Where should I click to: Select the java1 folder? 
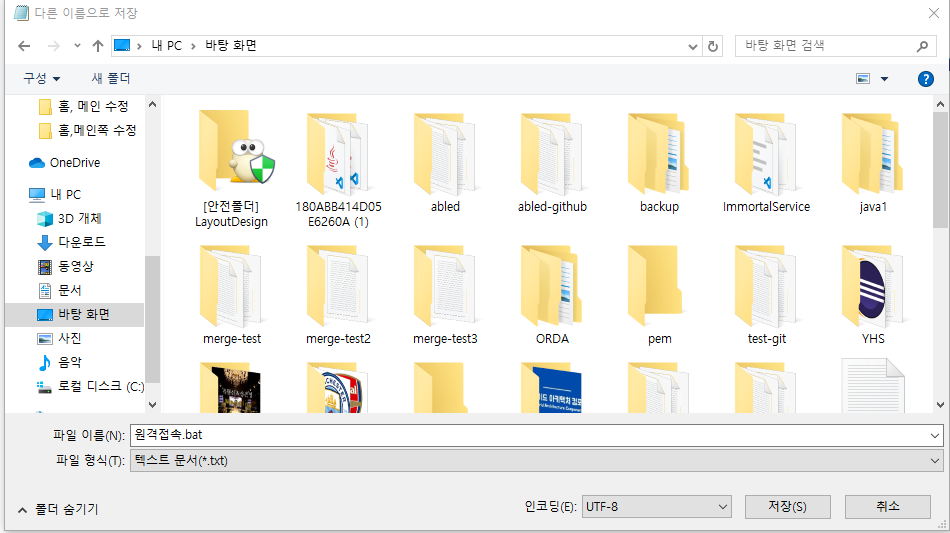click(873, 162)
